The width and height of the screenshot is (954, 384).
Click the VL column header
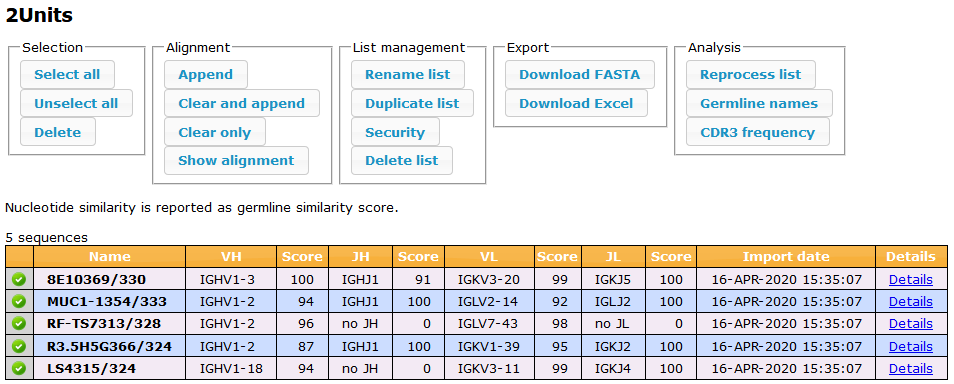click(x=489, y=257)
